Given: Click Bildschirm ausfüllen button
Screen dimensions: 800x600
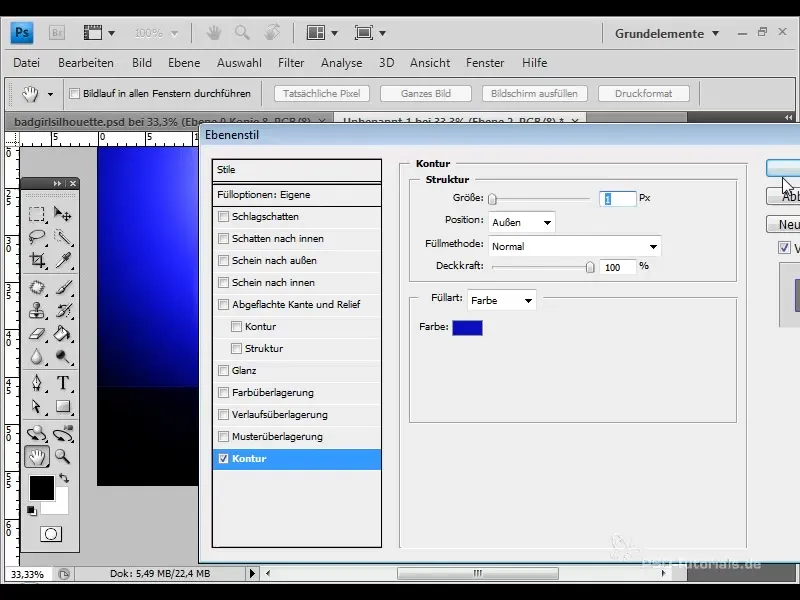Looking at the screenshot, I should tap(534, 94).
